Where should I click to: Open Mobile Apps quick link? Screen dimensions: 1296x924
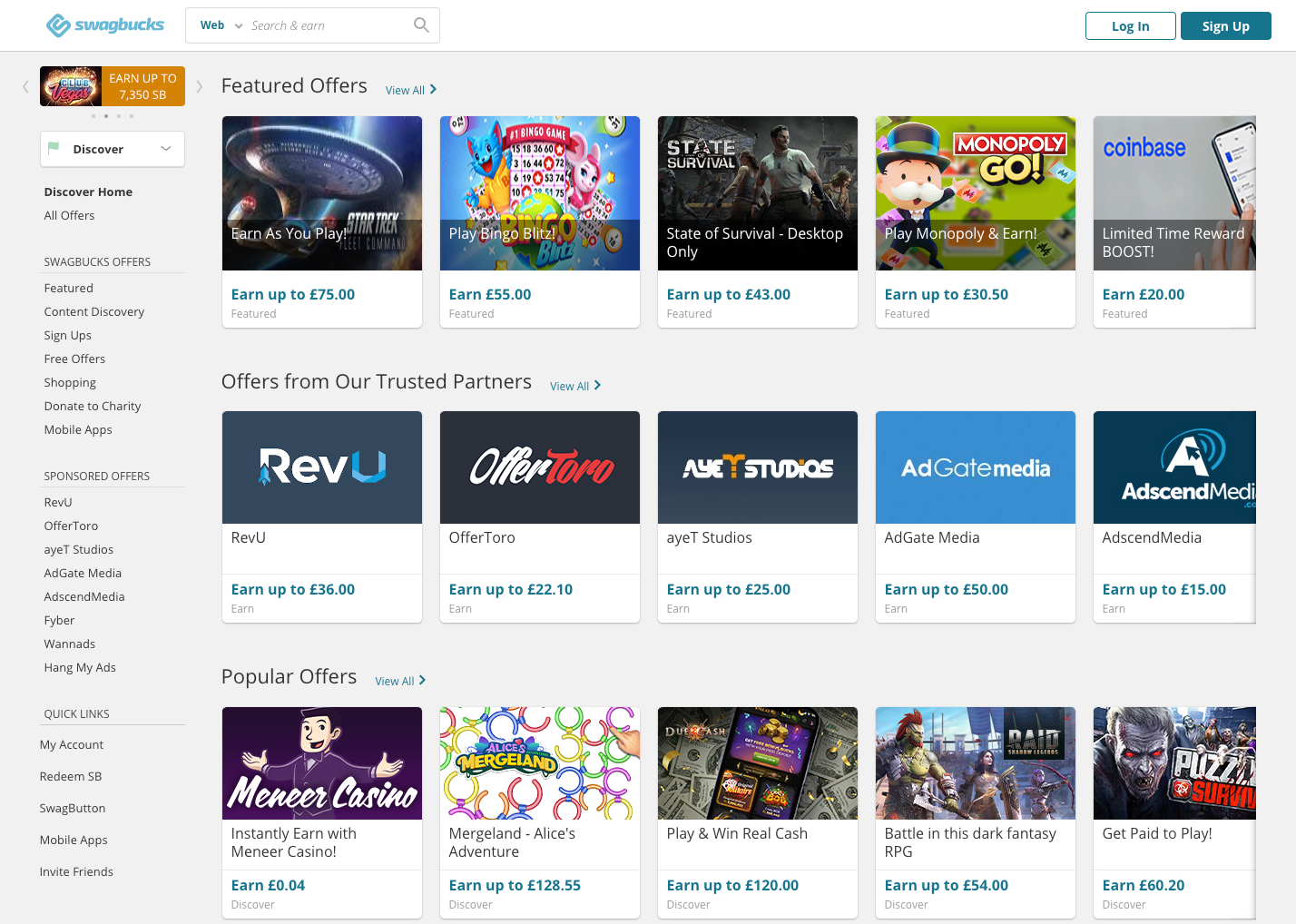(x=74, y=840)
